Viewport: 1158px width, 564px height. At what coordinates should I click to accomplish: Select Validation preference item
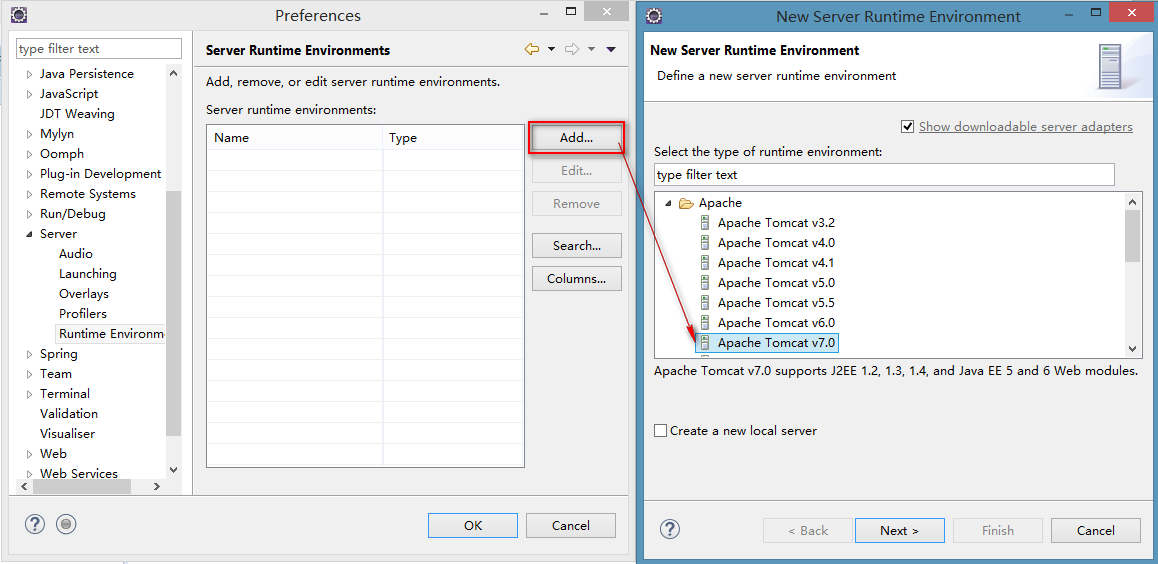coord(69,413)
